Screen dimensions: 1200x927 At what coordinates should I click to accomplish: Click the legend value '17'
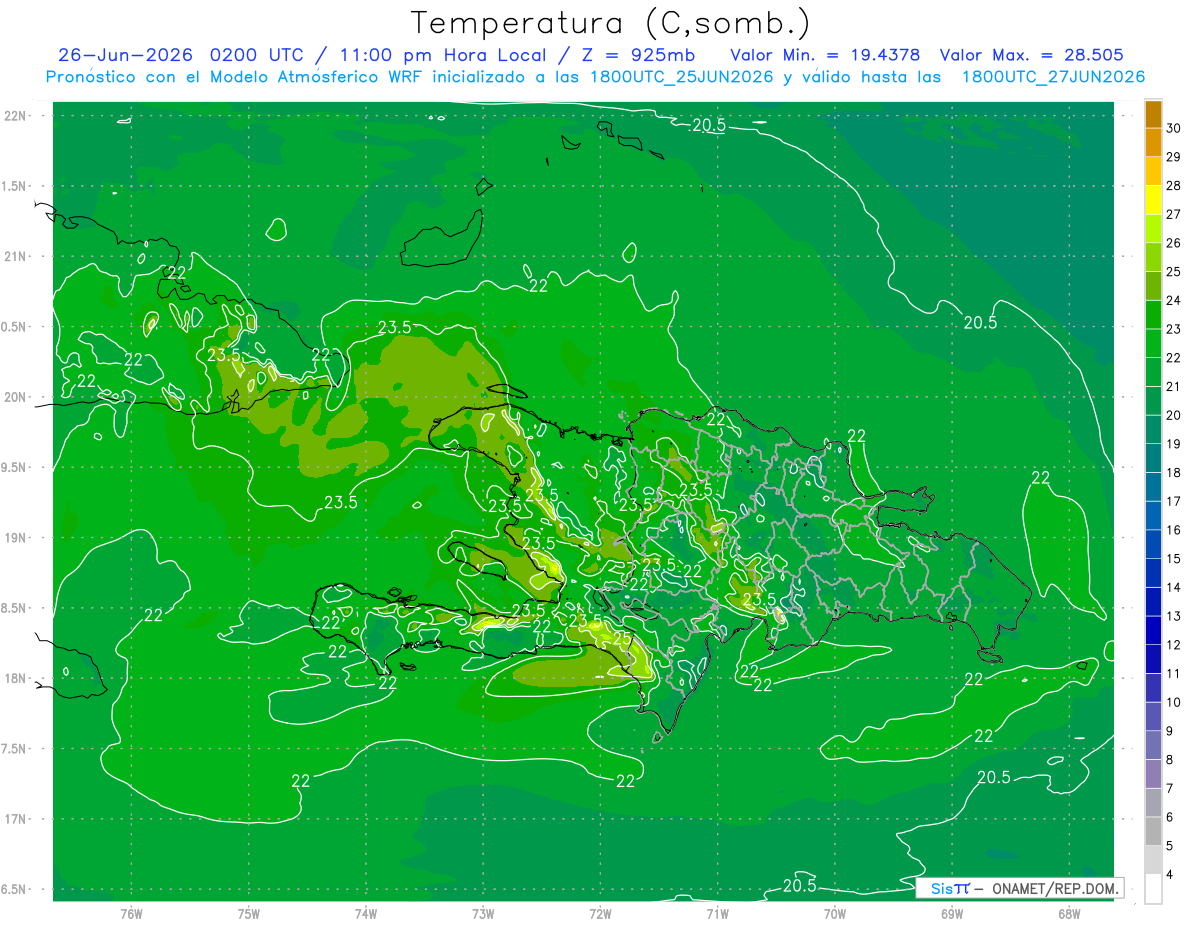[1174, 502]
